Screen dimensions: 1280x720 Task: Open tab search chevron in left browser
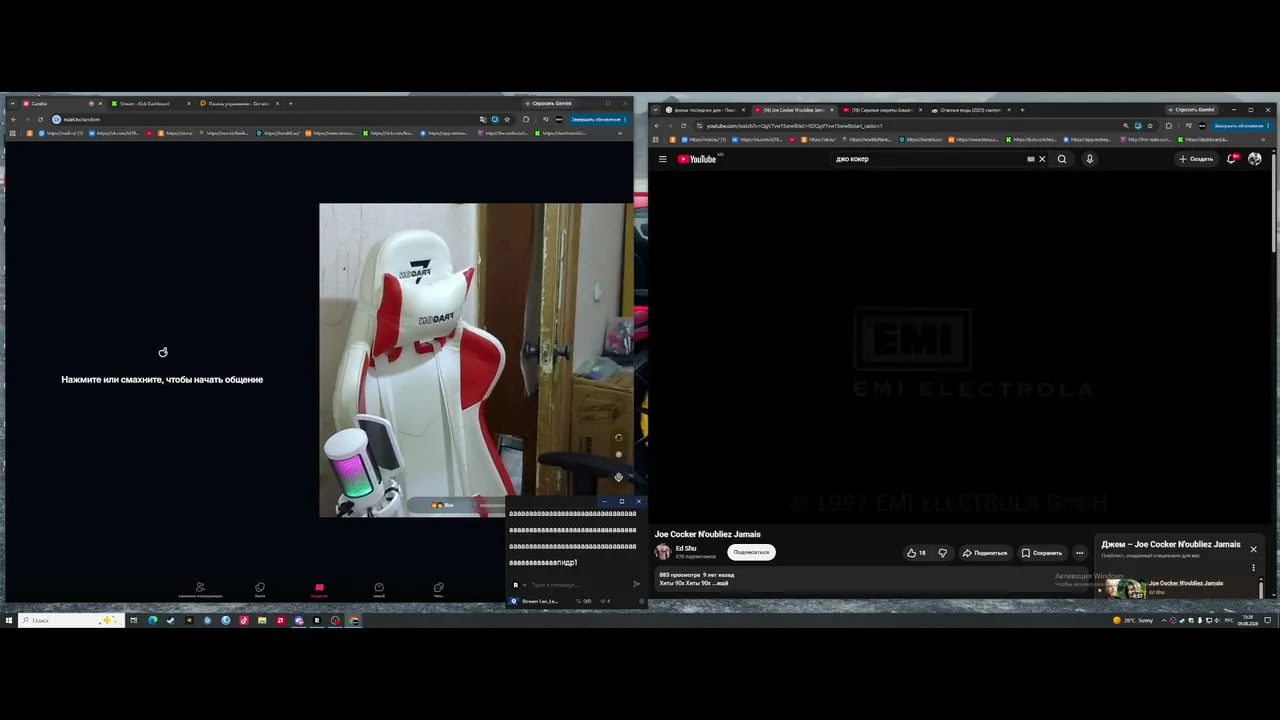pyautogui.click(x=12, y=103)
